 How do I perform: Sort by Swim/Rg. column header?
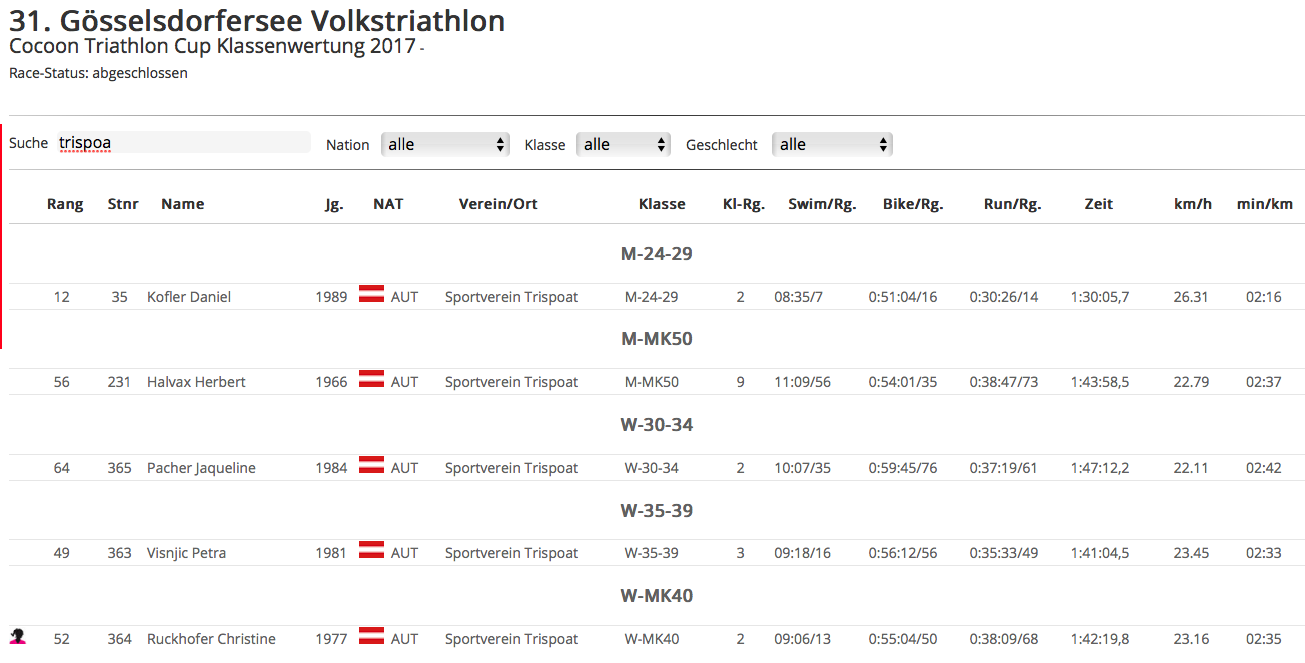822,204
